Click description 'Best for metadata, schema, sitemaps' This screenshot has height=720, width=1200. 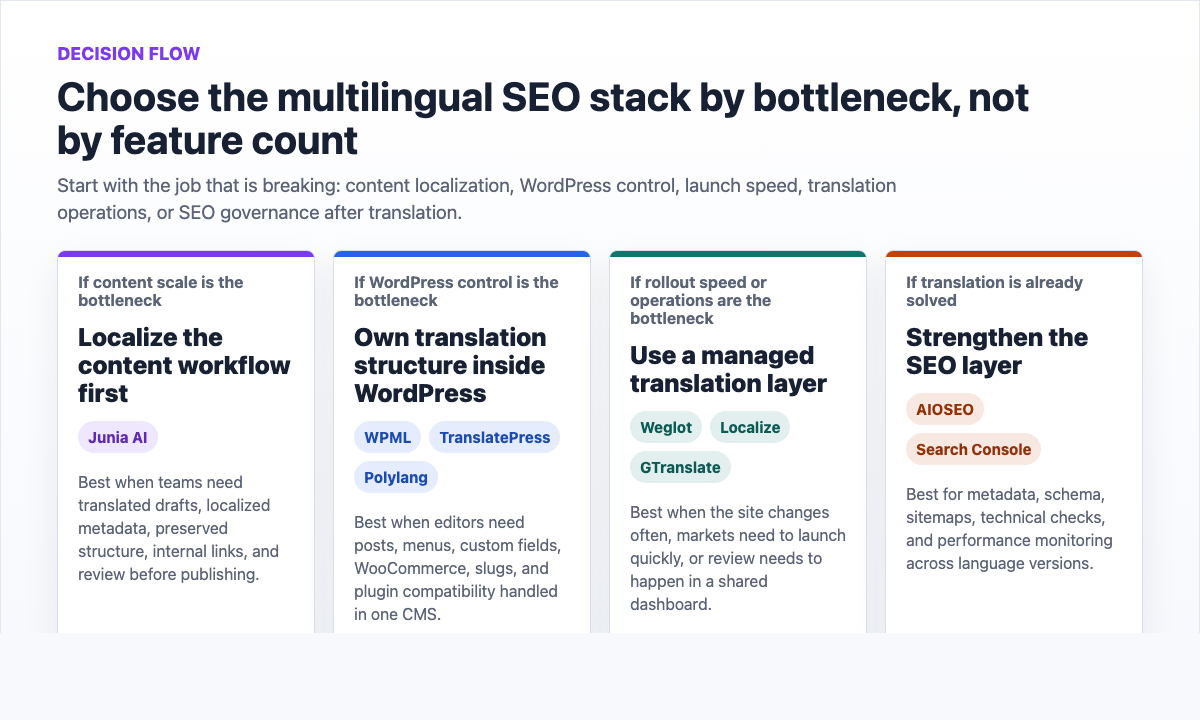[1009, 528]
